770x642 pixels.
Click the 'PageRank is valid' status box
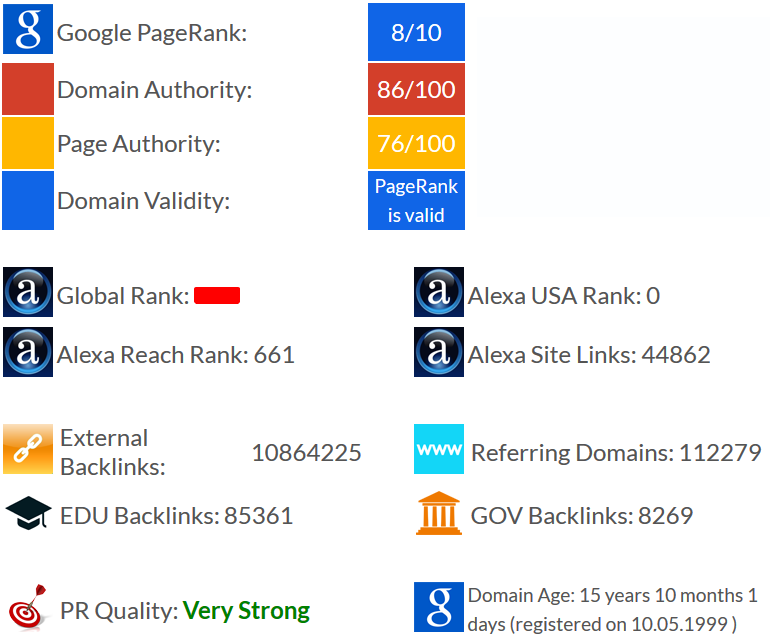point(416,200)
